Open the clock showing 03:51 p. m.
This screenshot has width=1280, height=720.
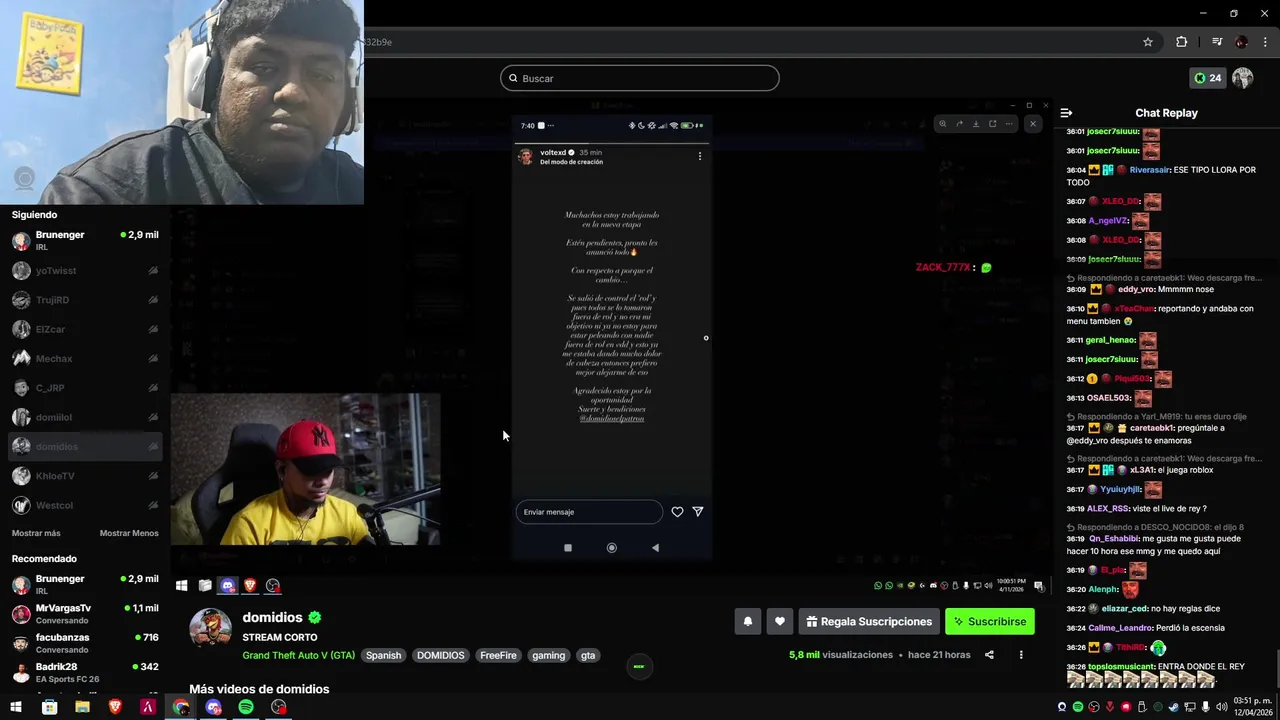[x=1251, y=707]
